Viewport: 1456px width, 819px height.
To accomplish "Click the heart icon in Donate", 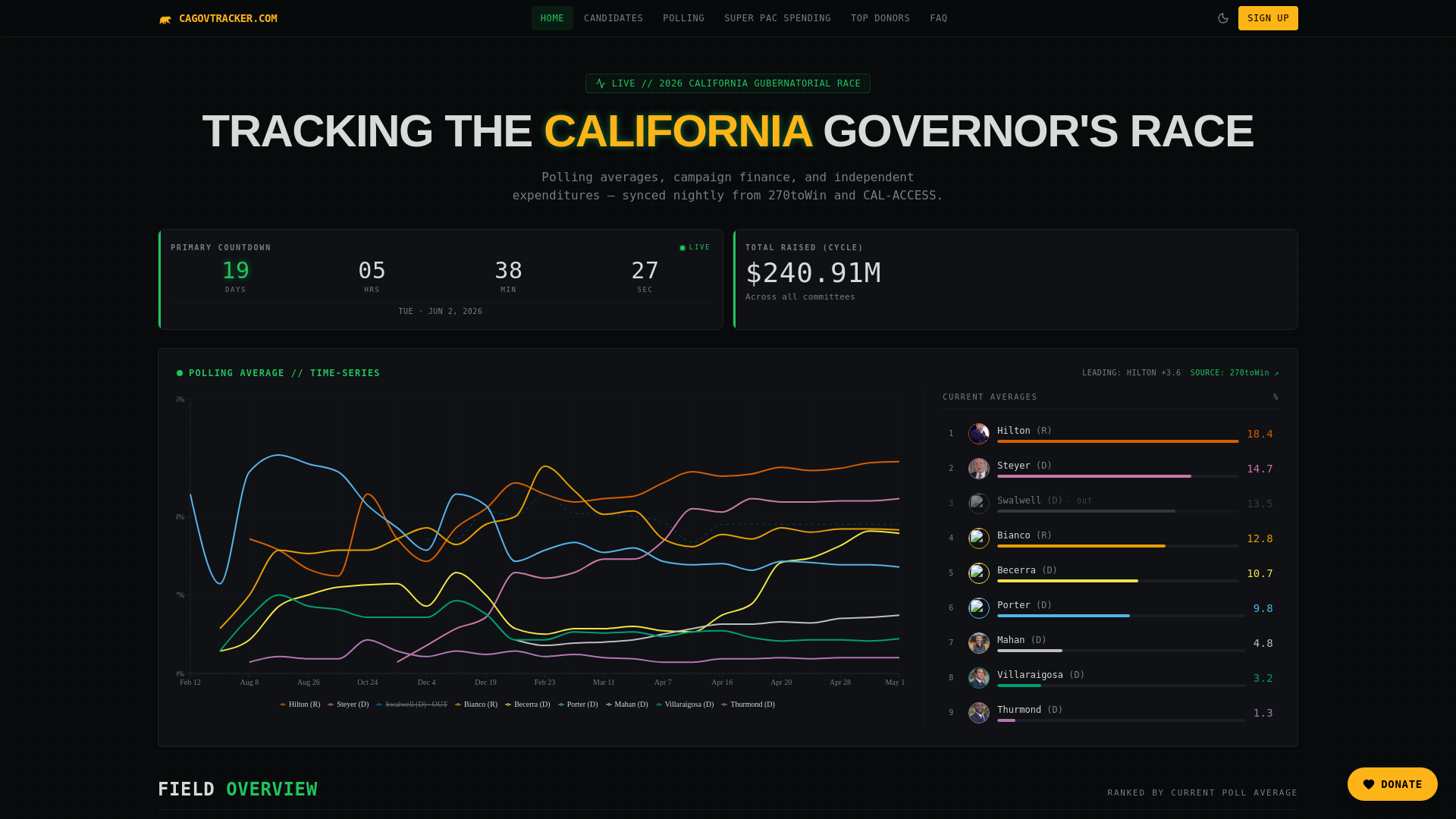I will coord(1369,784).
